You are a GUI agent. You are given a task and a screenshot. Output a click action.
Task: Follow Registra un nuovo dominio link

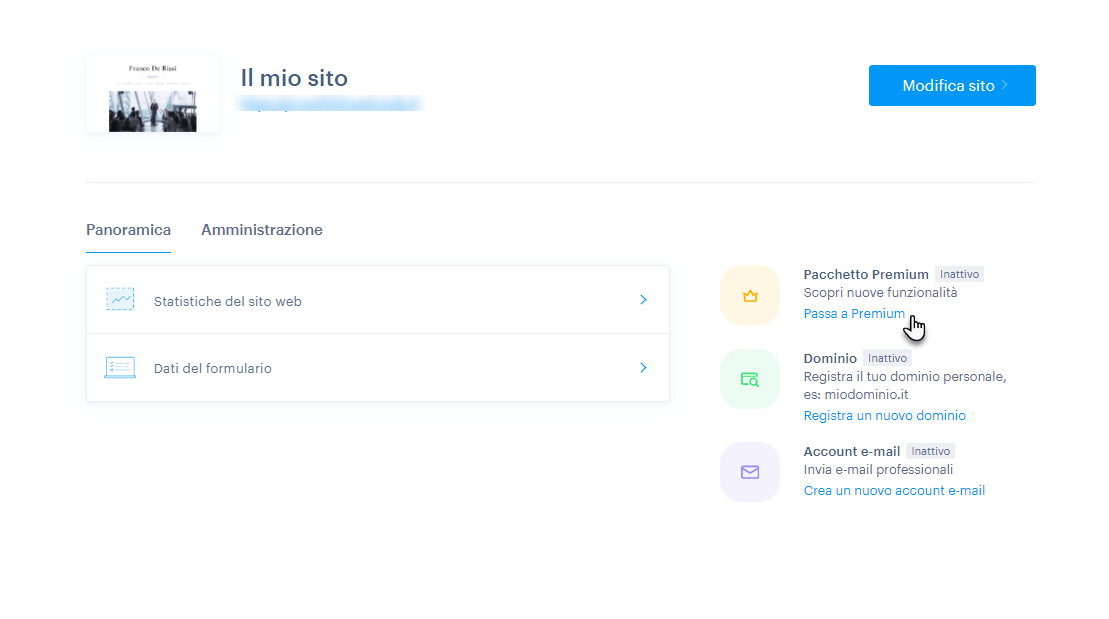[884, 416]
